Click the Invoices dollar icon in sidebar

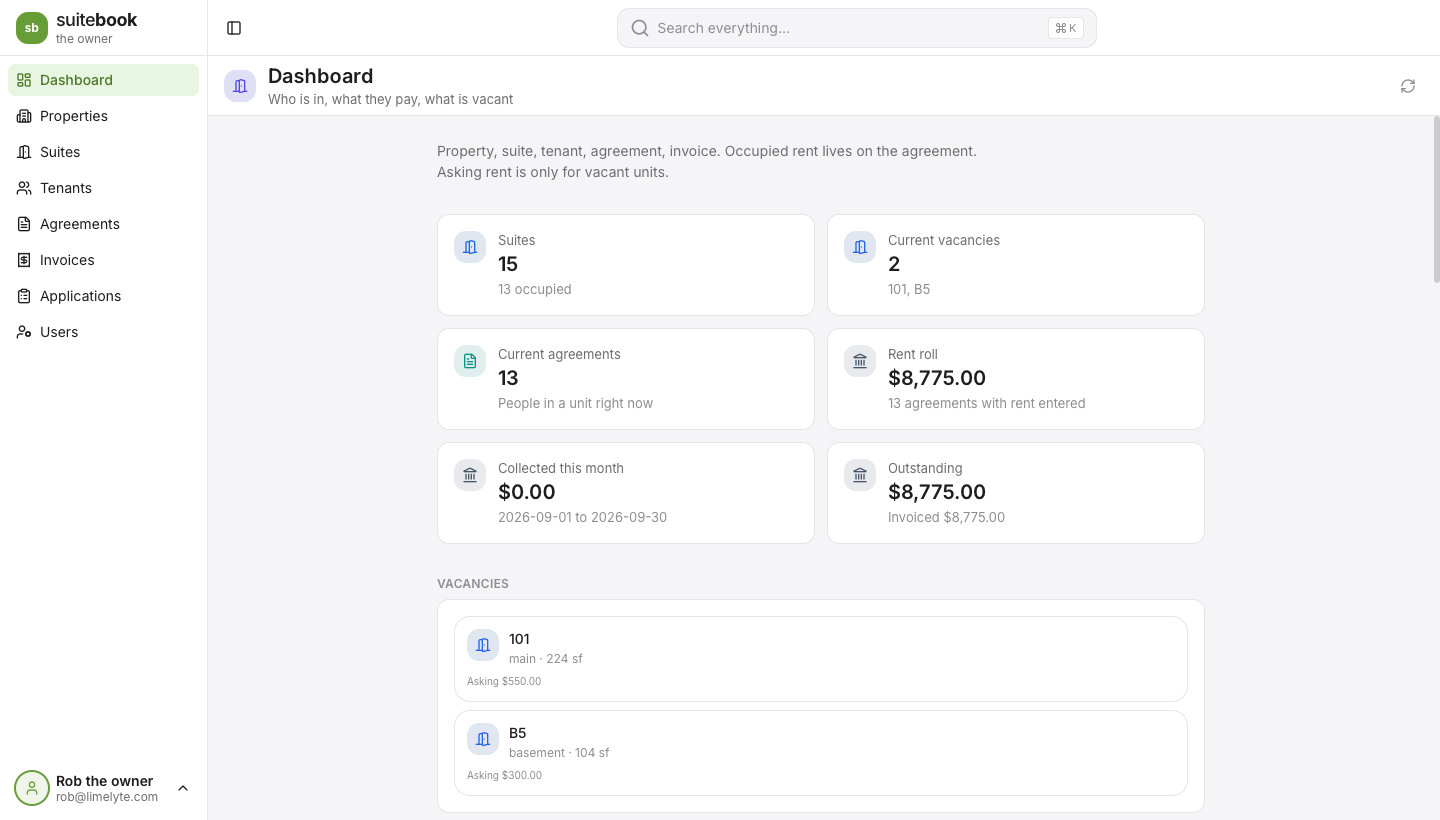click(24, 260)
